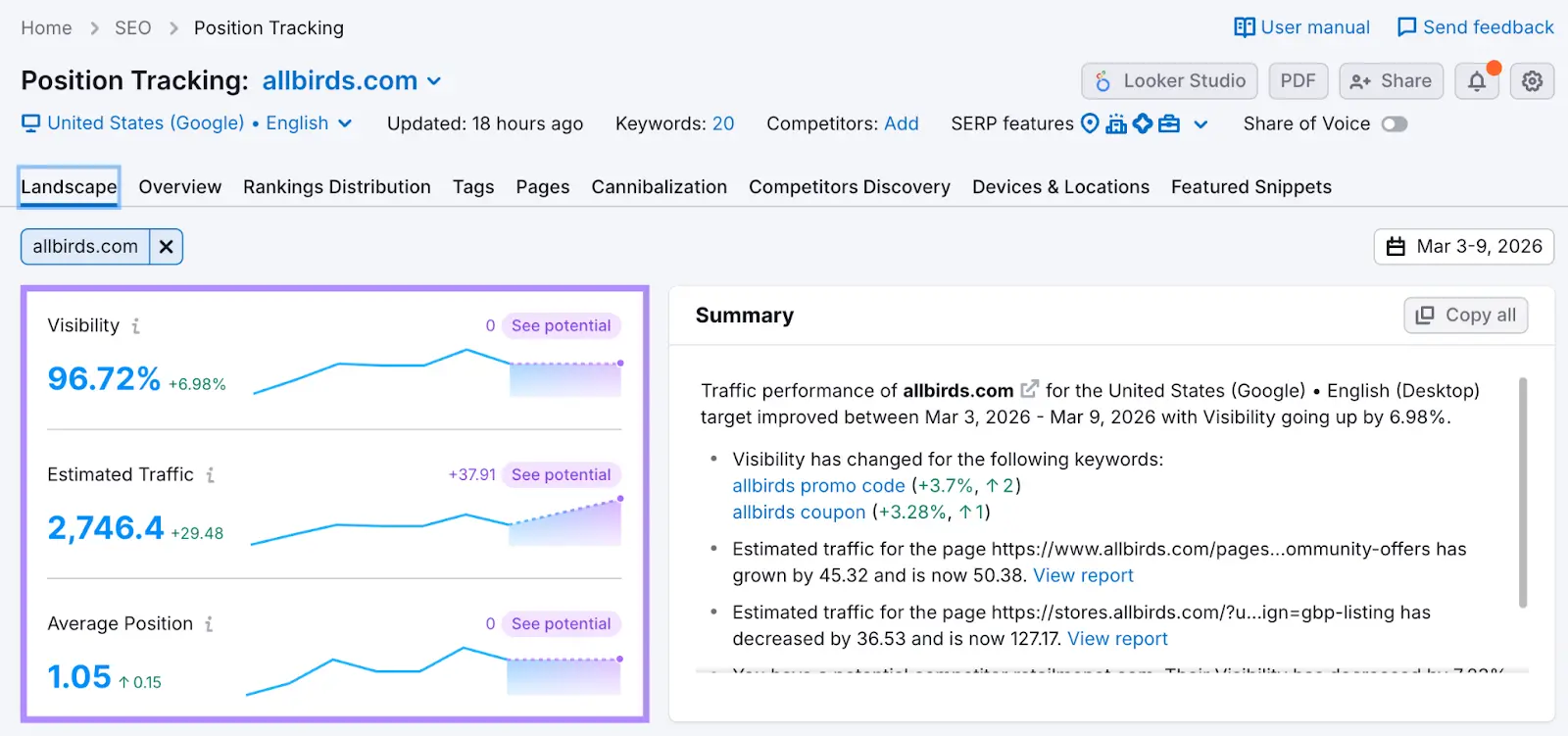Click the Summary heading

pyautogui.click(x=745, y=316)
